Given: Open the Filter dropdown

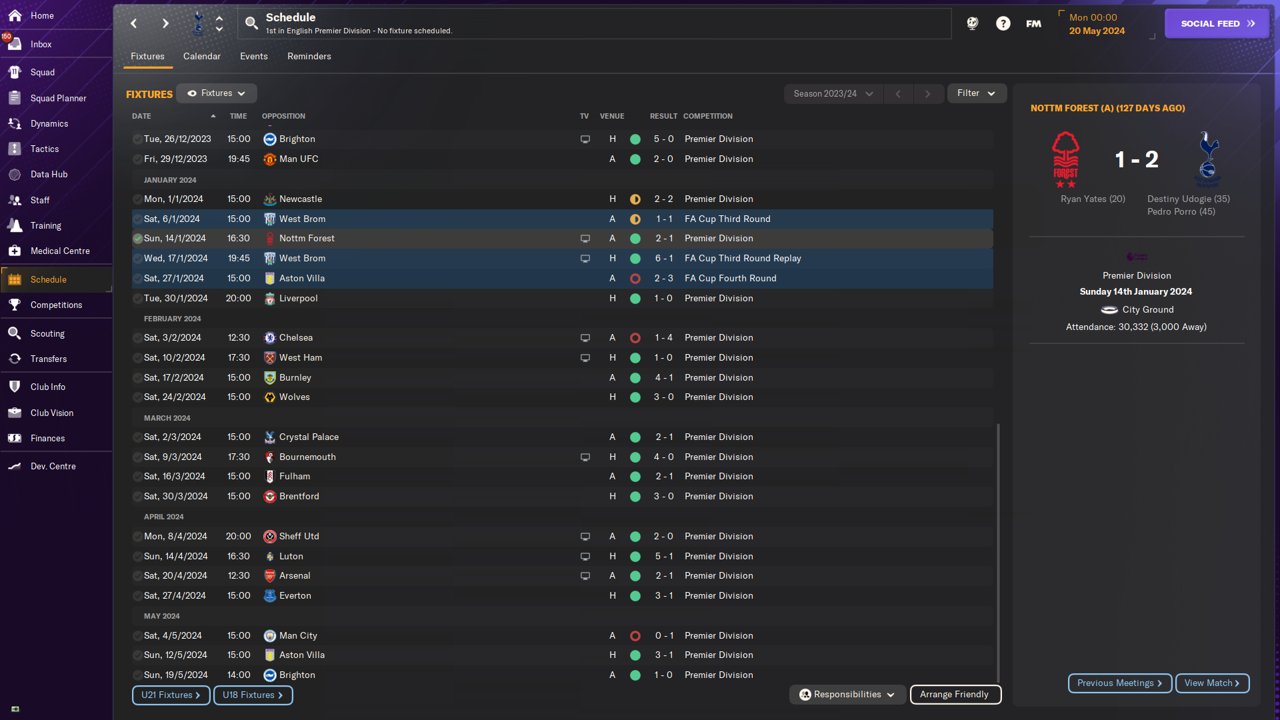Looking at the screenshot, I should point(976,93).
